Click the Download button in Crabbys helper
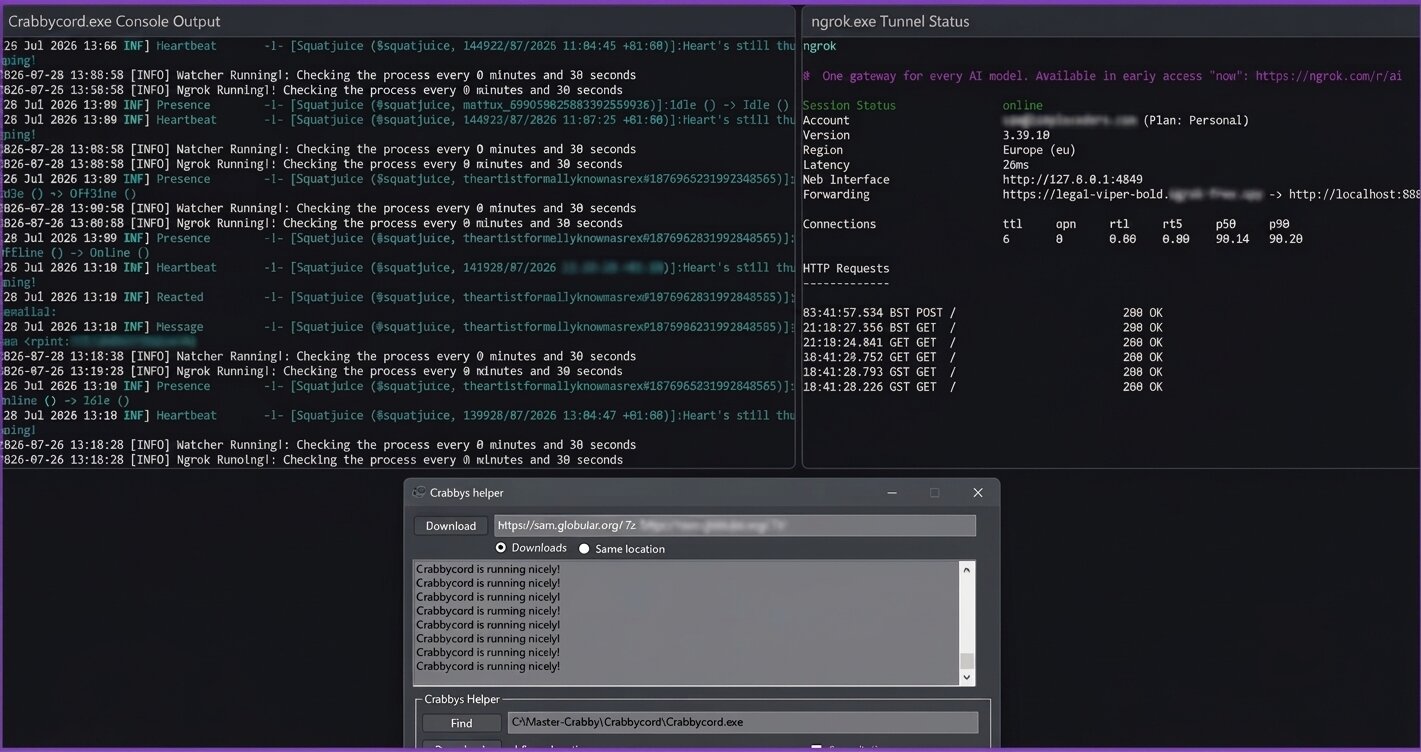1421x752 pixels. [x=451, y=526]
